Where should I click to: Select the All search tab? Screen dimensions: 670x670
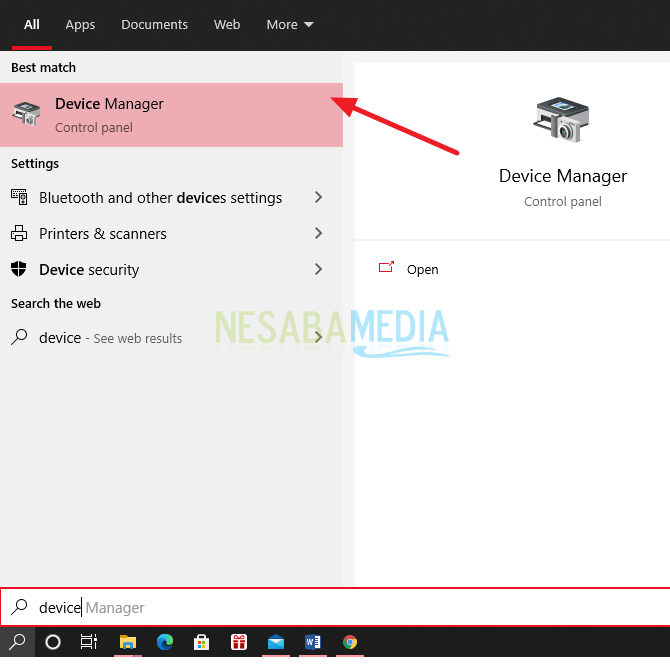coord(32,25)
